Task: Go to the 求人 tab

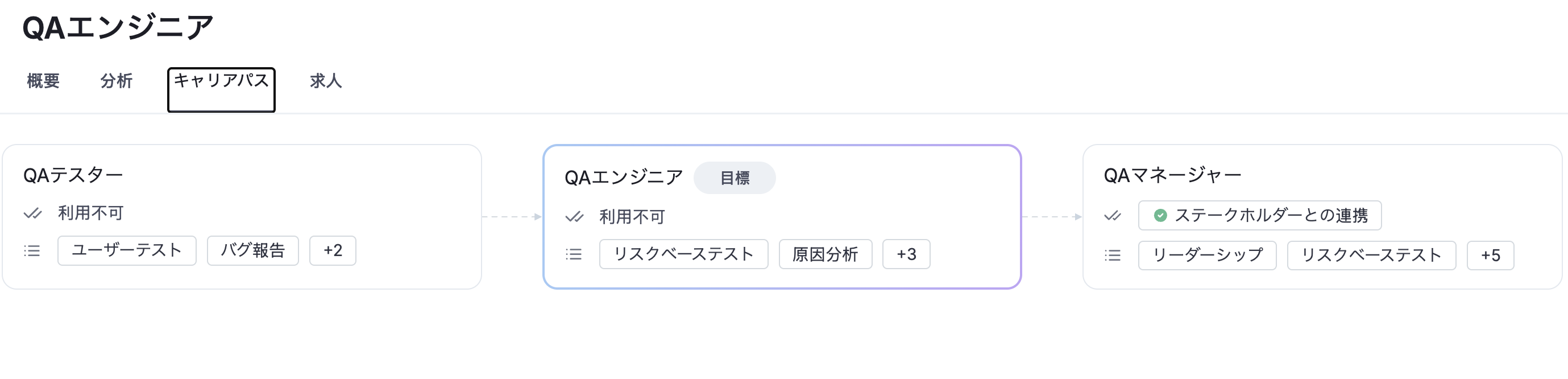Action: click(326, 80)
